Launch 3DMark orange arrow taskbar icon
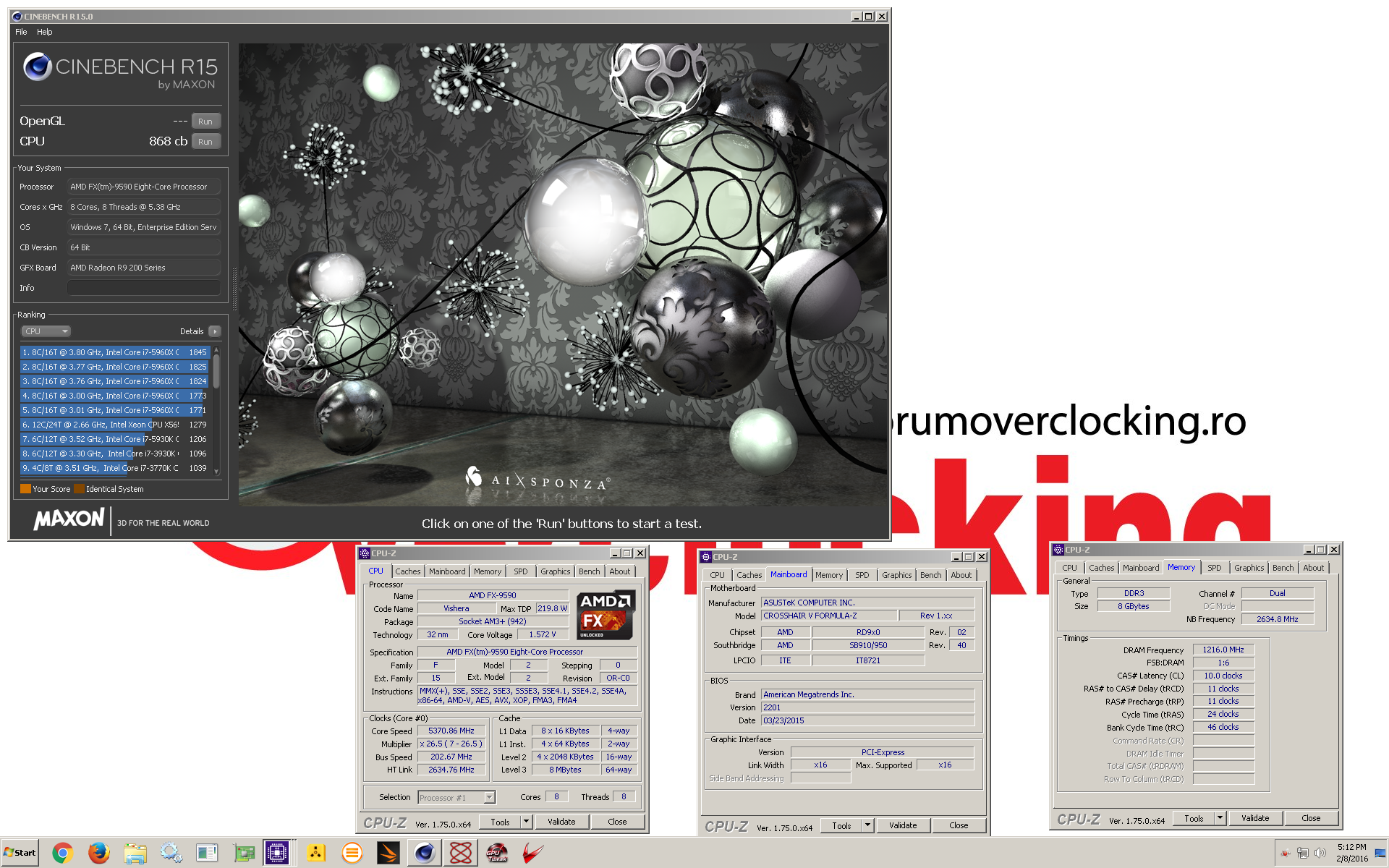Screen dimensions: 1389x868 click(x=388, y=854)
